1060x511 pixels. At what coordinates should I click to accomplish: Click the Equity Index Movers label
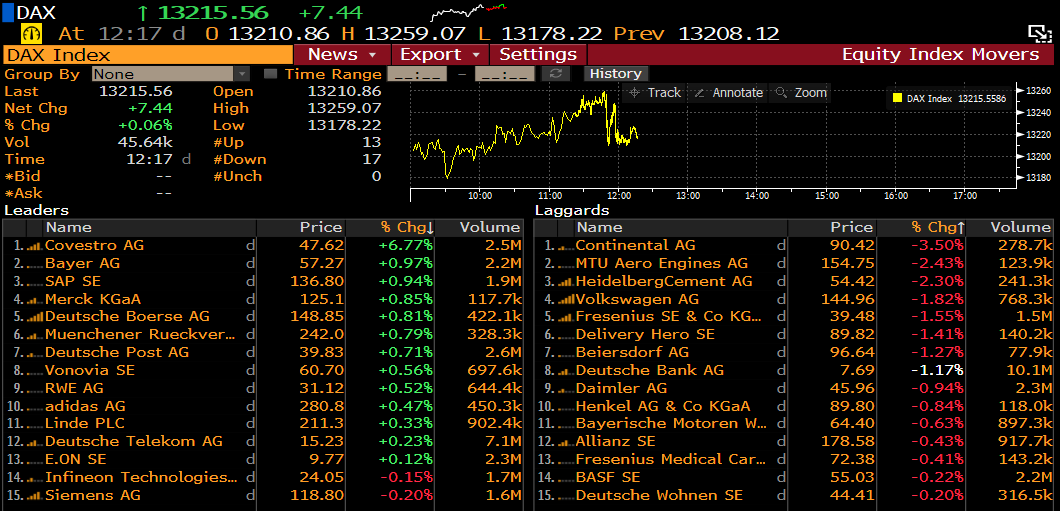point(940,55)
